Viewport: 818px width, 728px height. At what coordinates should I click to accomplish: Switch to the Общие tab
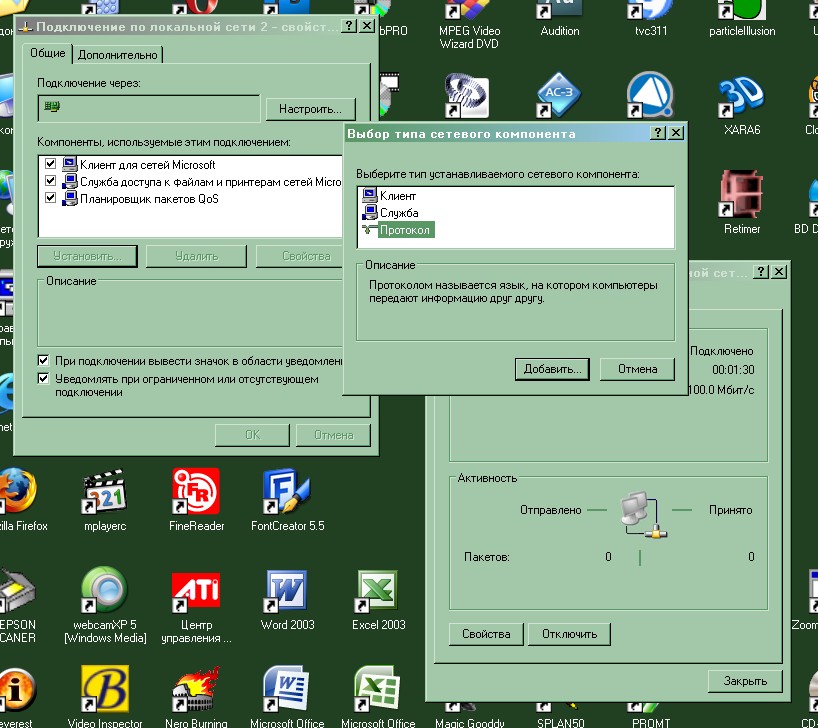tap(47, 53)
